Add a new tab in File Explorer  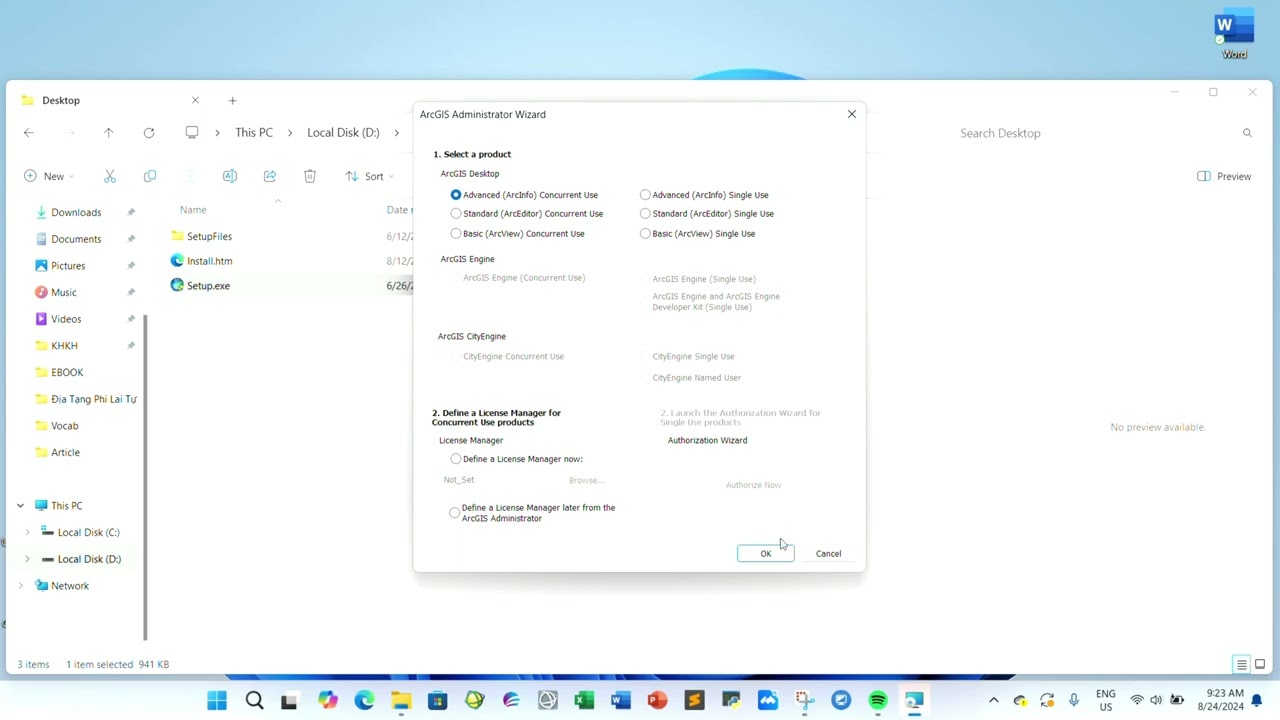[x=232, y=100]
